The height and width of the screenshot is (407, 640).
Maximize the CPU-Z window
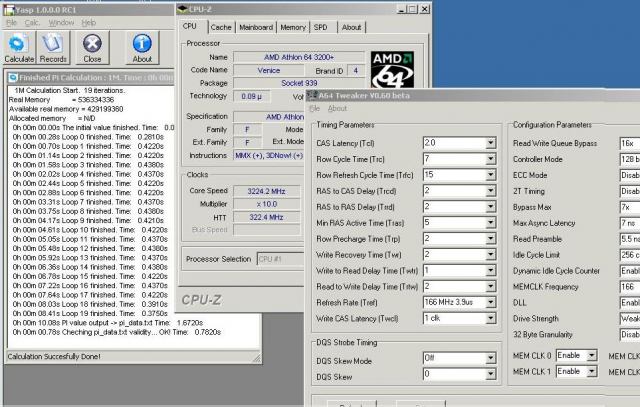[x=413, y=9]
